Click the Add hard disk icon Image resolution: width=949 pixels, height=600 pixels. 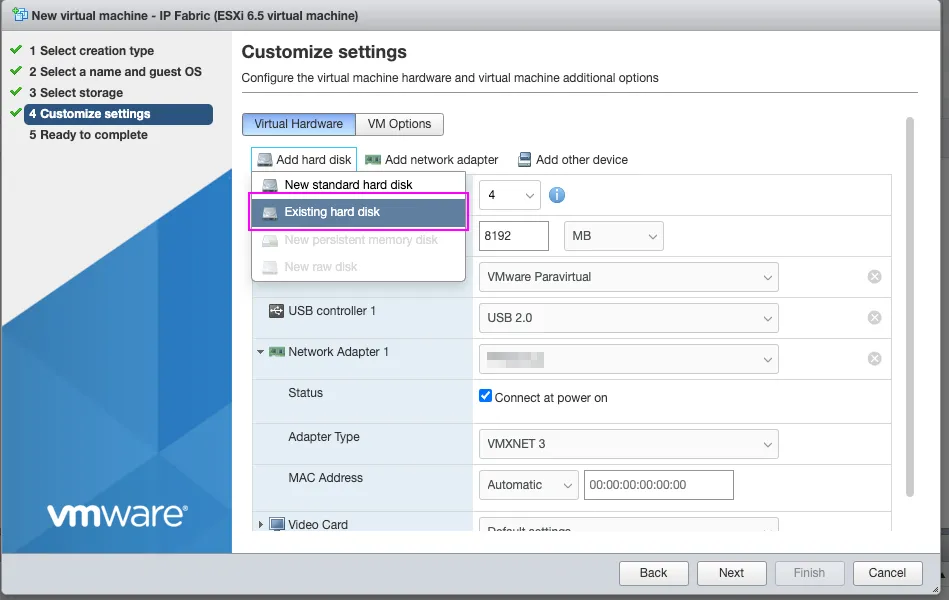265,160
